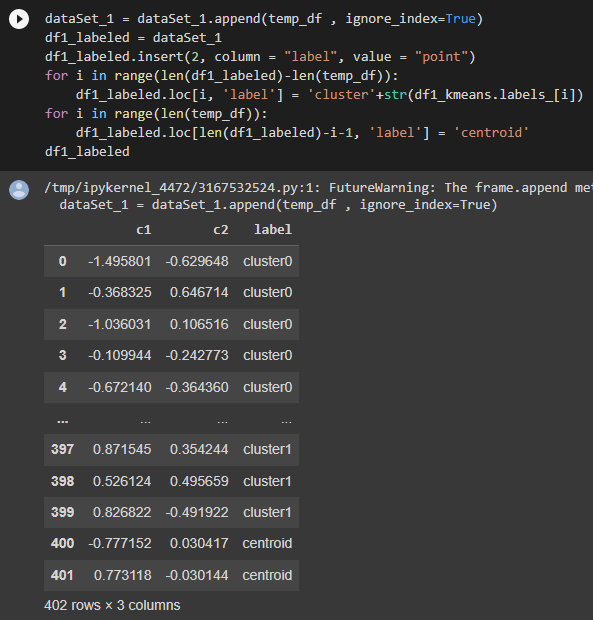Click the value -0.368325 in c1
The image size is (593, 620).
[120, 293]
